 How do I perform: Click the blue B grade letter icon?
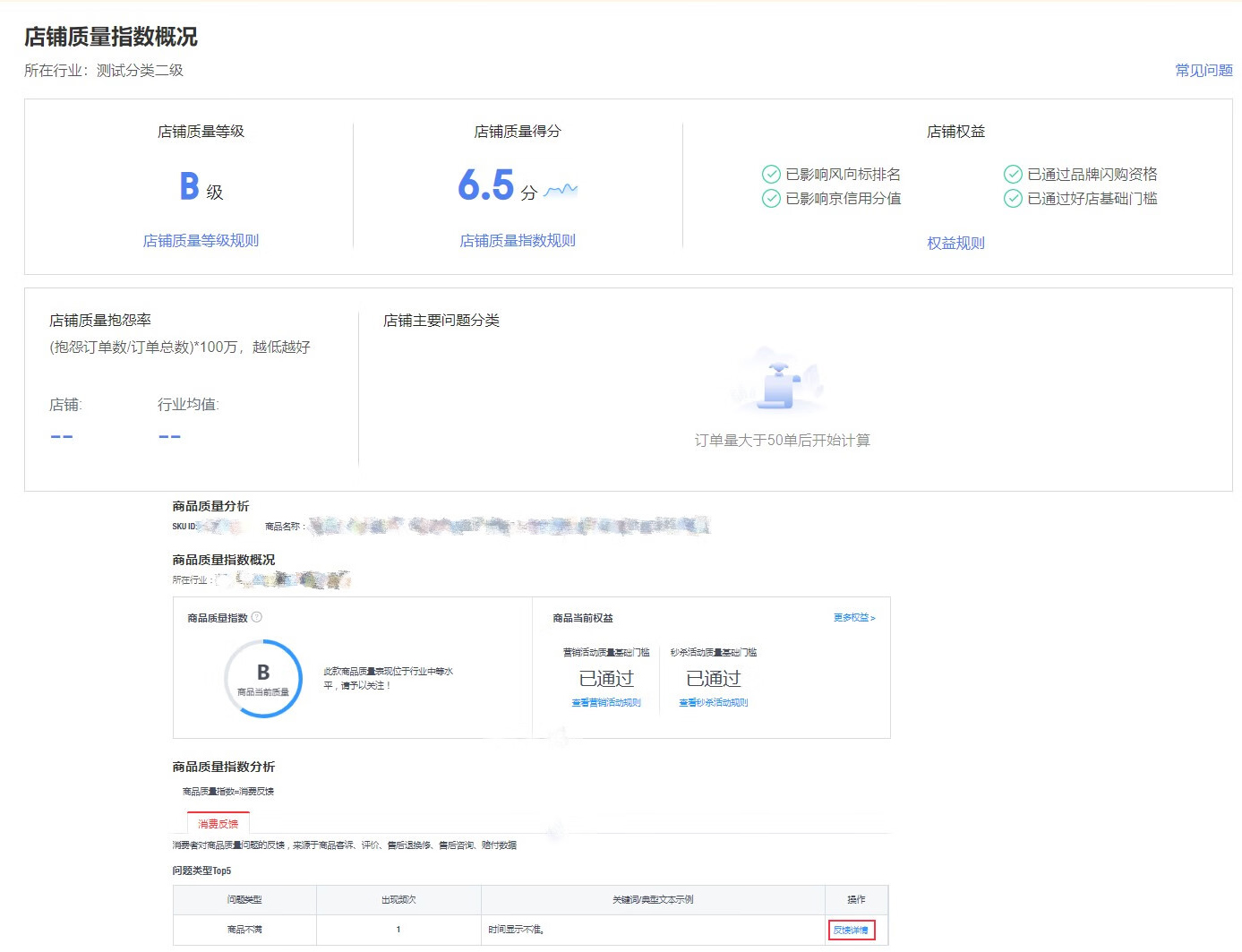(x=189, y=186)
